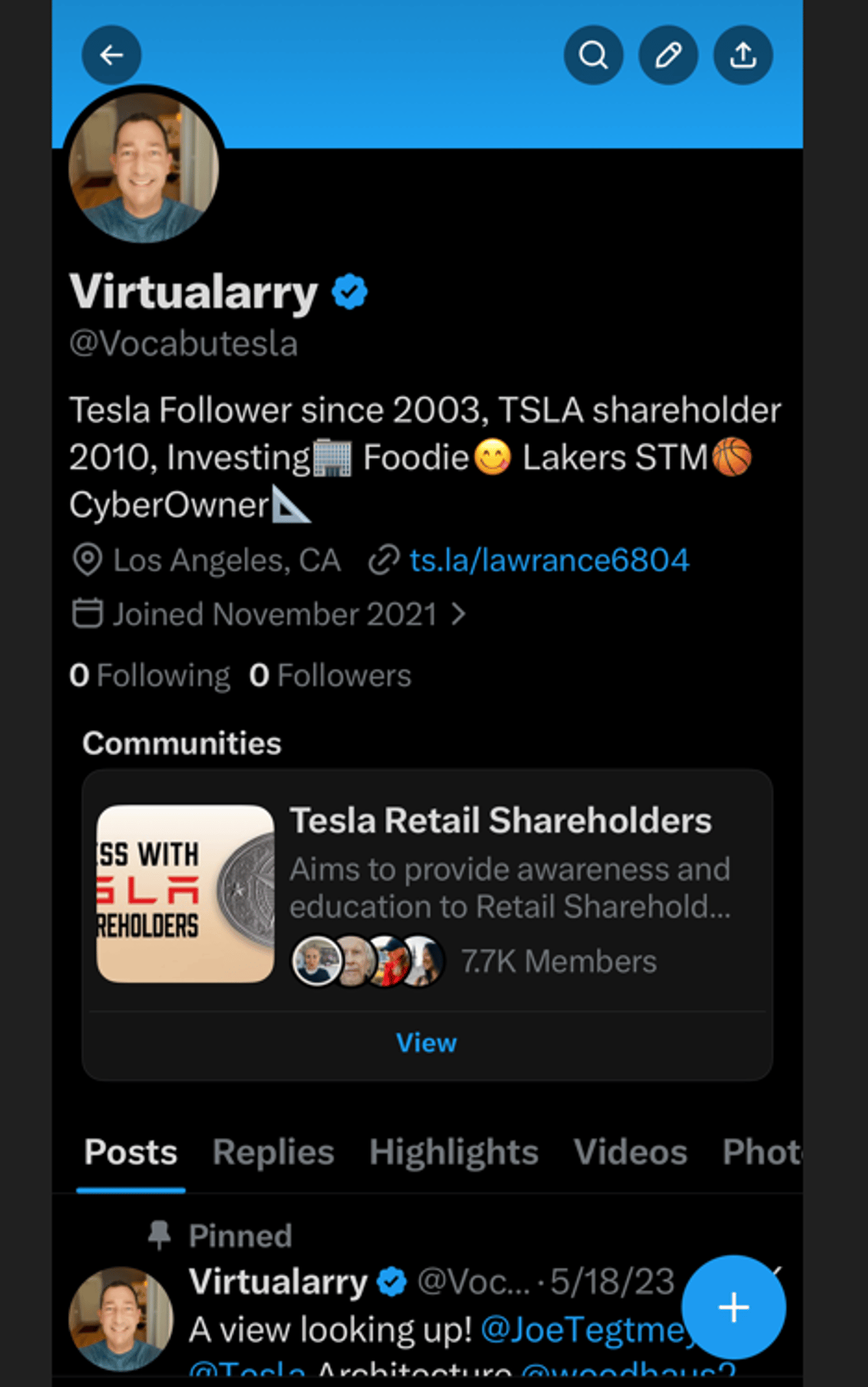Screen dimensions: 868x1387
Task: Tap the back arrow button
Action: 111,55
